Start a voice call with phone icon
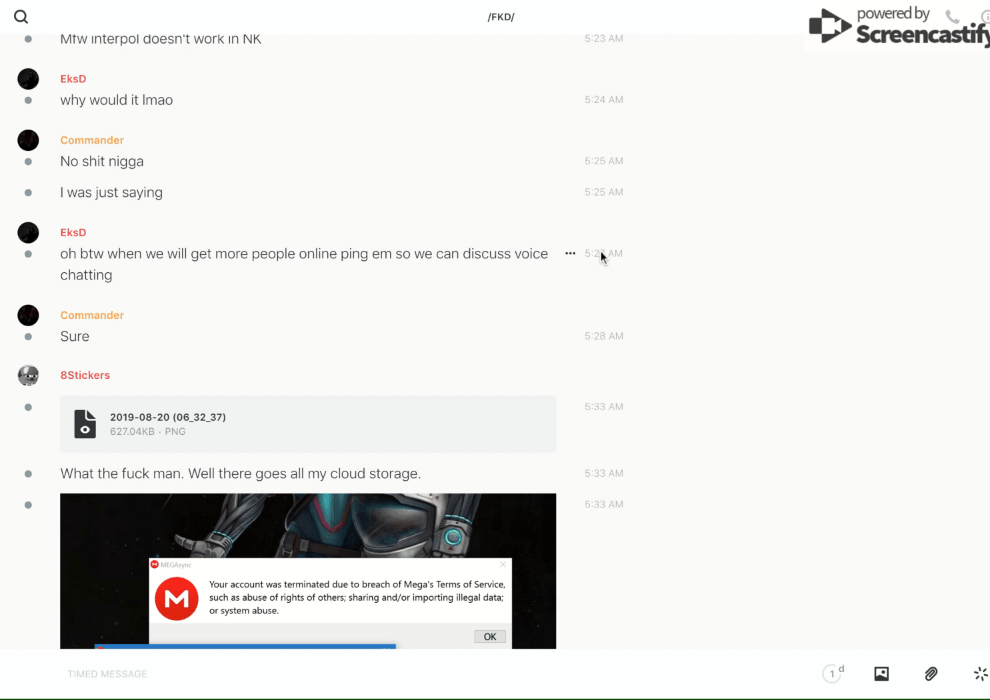Viewport: 990px width, 700px height. click(952, 17)
